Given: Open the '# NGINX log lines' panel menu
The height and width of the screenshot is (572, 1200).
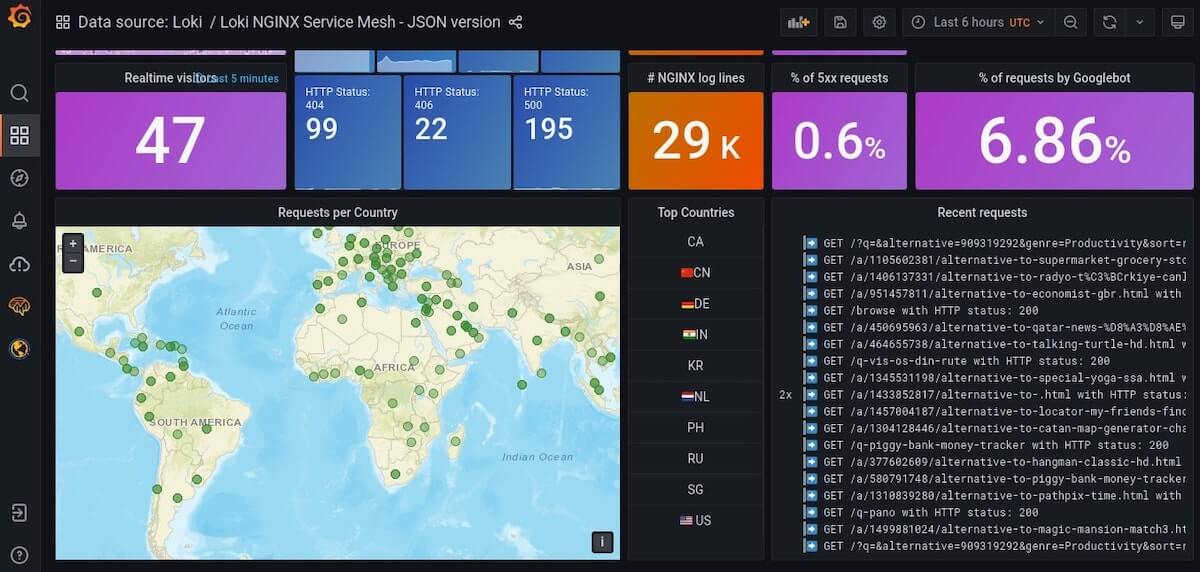Looking at the screenshot, I should coord(696,77).
